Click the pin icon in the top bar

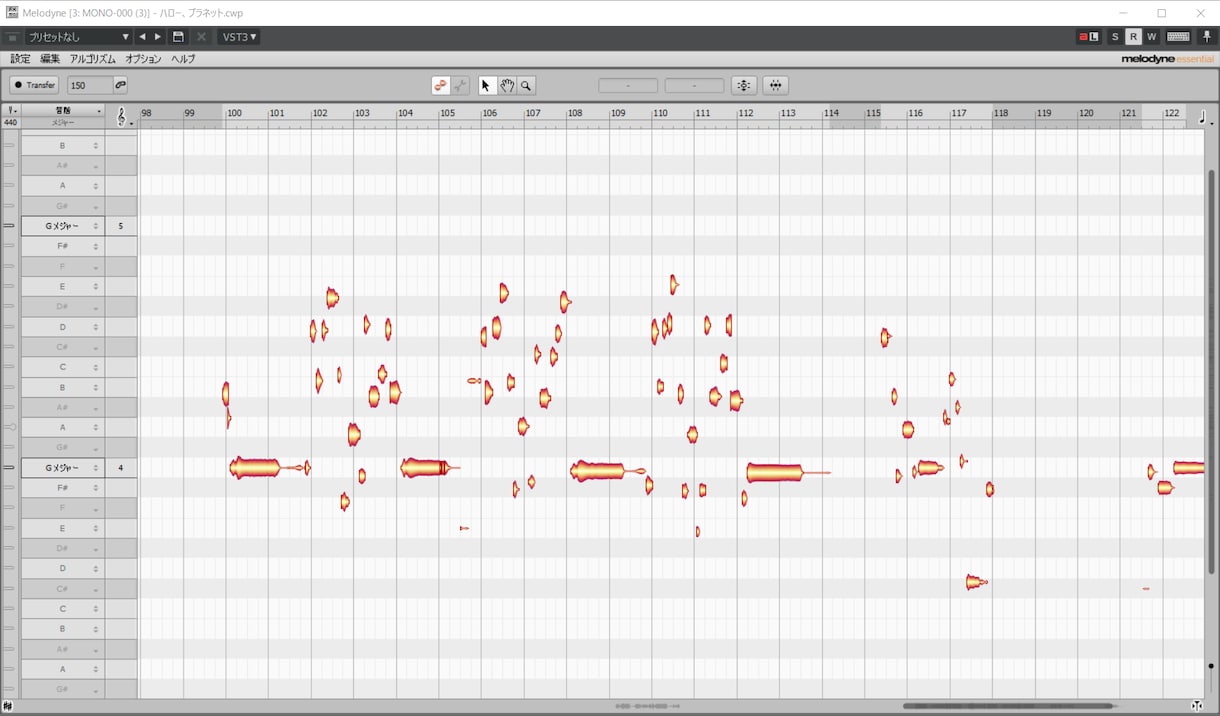pyautogui.click(x=1208, y=37)
